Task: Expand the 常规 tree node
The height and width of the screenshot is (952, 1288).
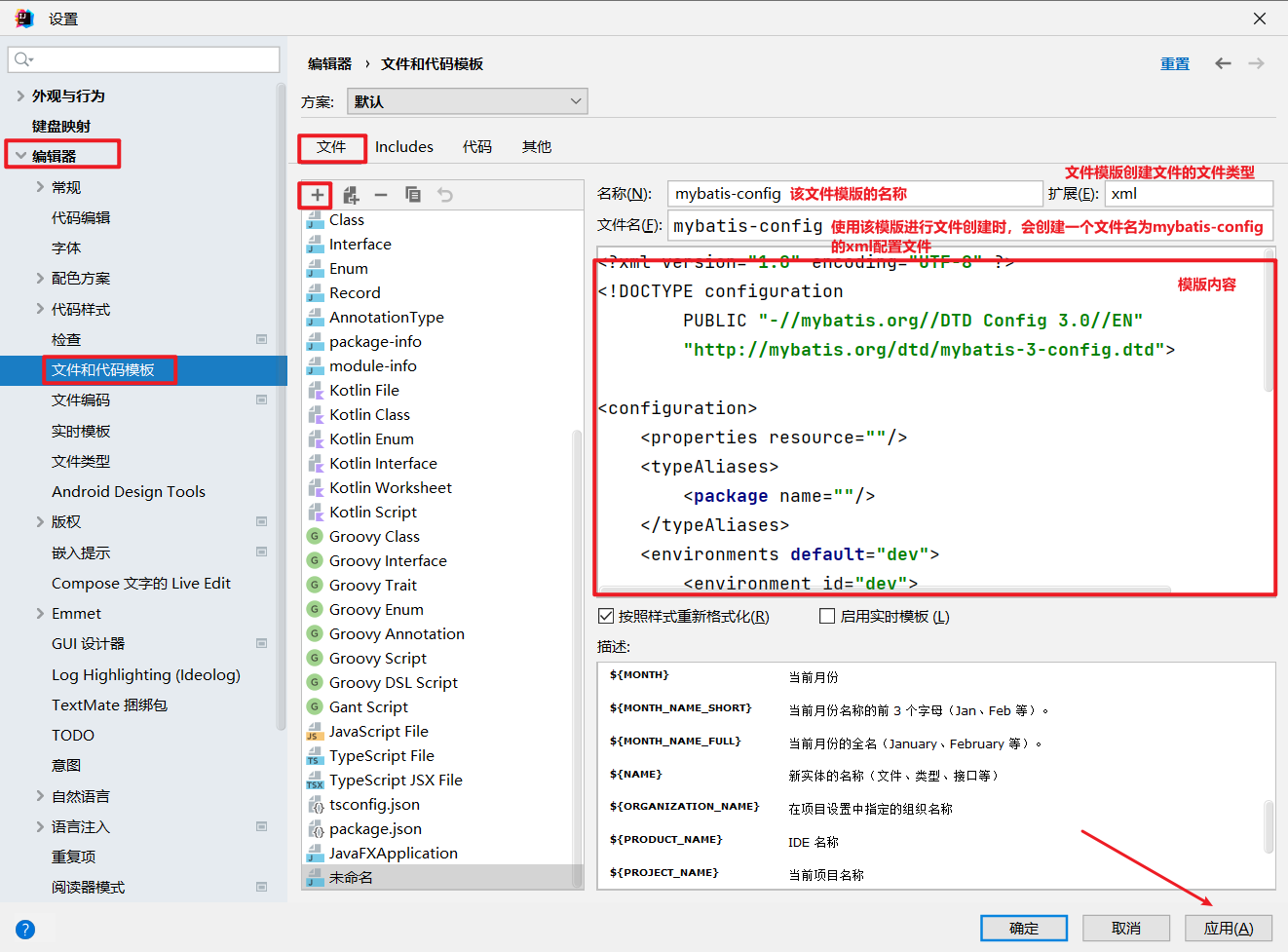Action: [x=40, y=187]
